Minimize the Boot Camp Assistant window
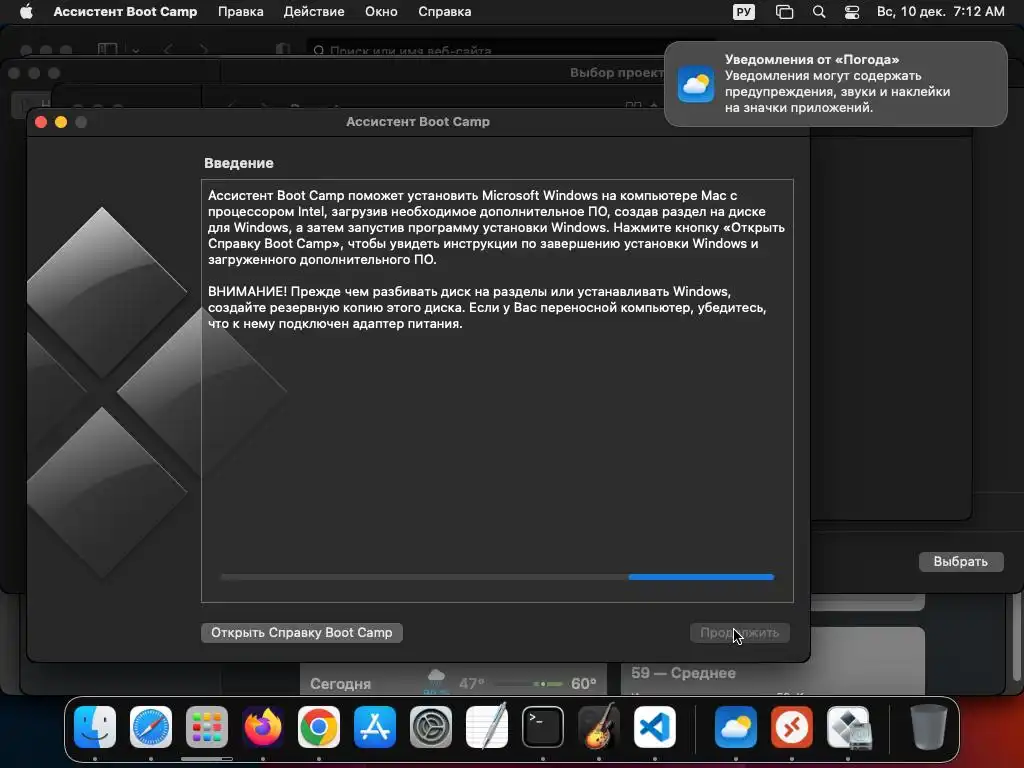 (61, 122)
